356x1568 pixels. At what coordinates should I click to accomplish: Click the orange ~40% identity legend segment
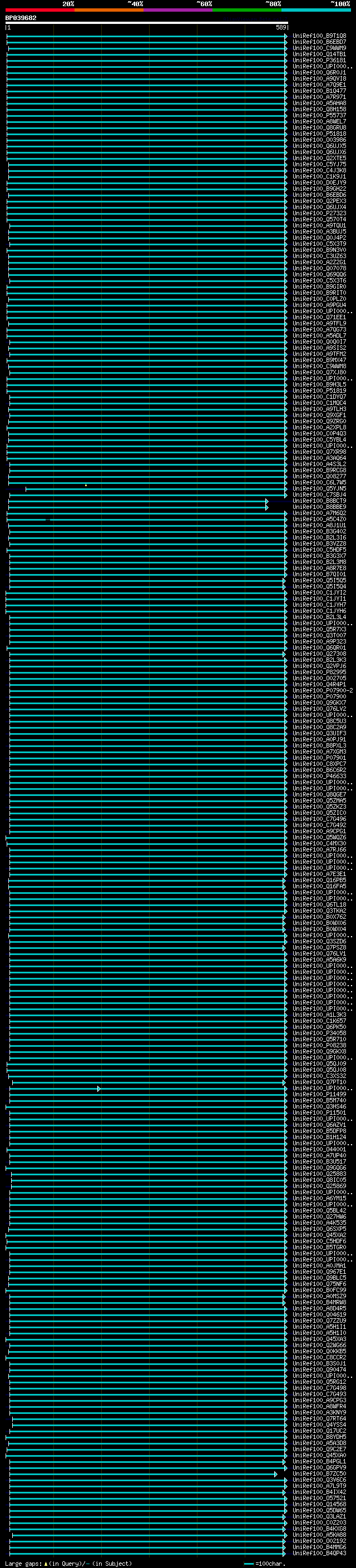[109, 10]
